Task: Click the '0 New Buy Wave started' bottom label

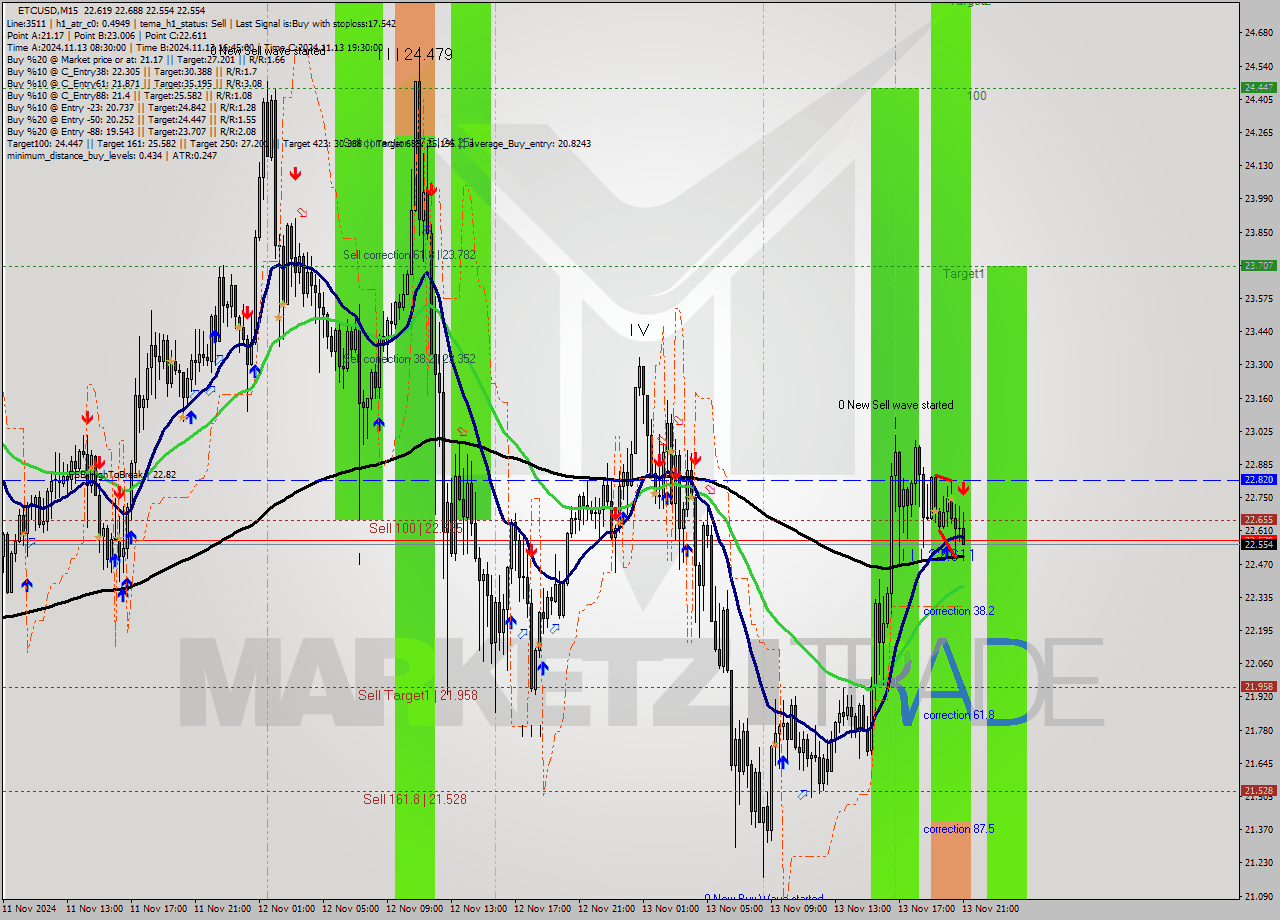Action: coord(764,898)
